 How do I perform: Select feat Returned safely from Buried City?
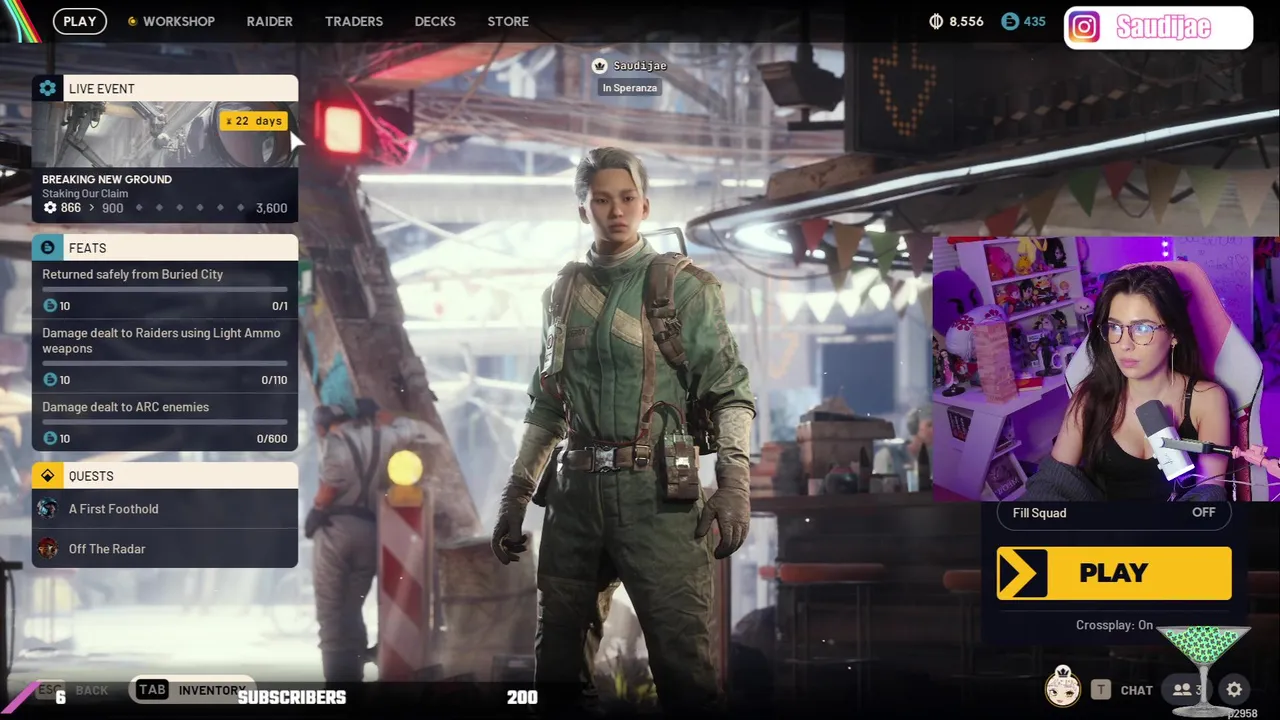[165, 290]
